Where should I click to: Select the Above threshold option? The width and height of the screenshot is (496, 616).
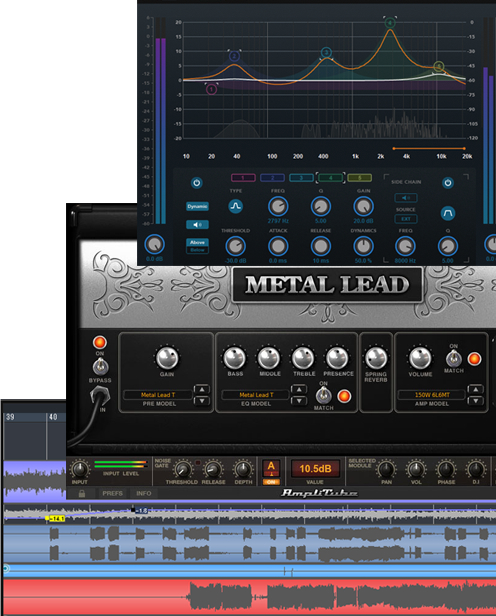(x=197, y=242)
